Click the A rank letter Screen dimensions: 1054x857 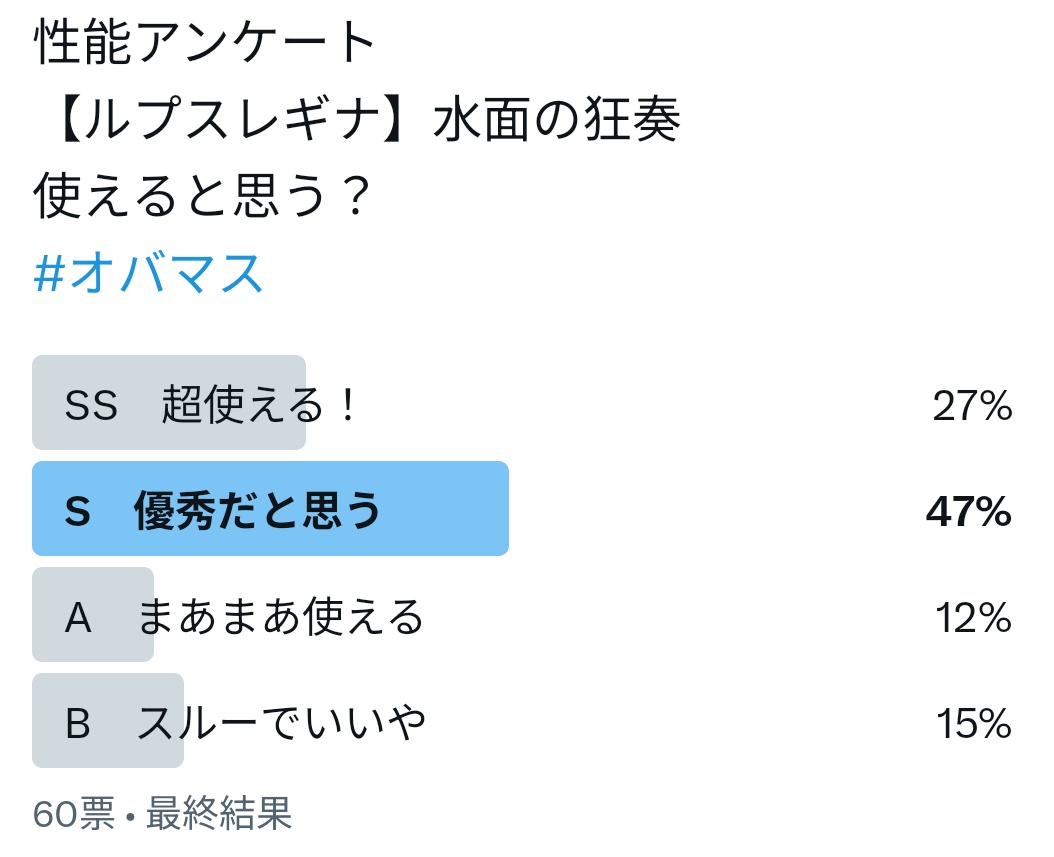pos(78,617)
